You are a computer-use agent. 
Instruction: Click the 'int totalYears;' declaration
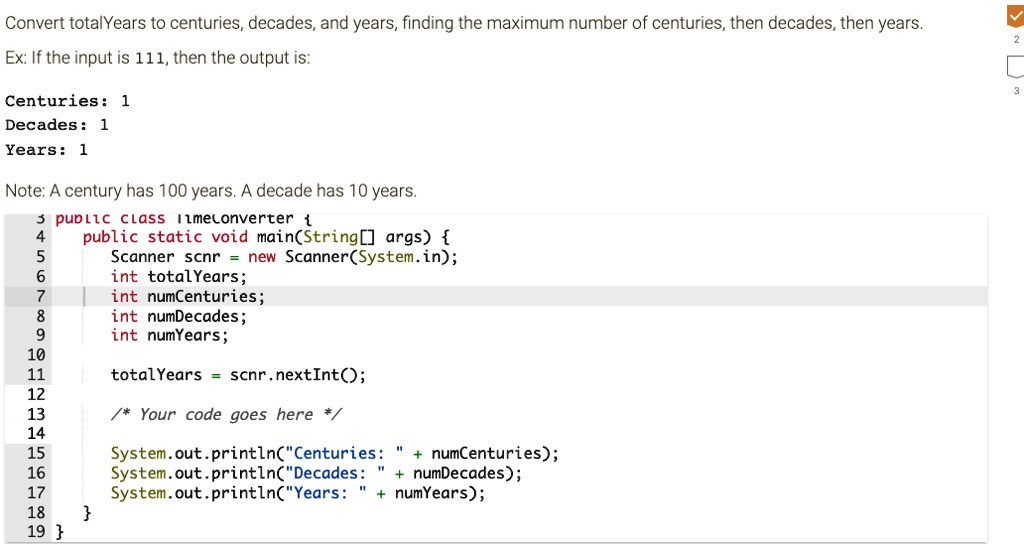click(x=178, y=276)
